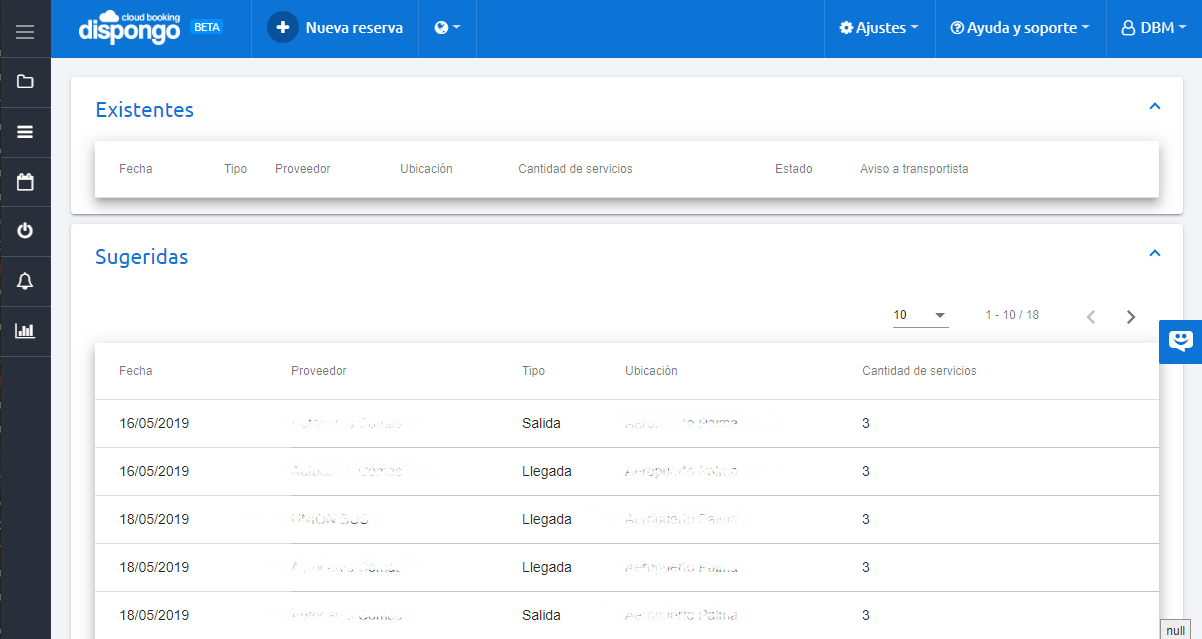Click the plus icon for Nueva reserva
Image resolution: width=1202 pixels, height=639 pixels.
(x=283, y=28)
